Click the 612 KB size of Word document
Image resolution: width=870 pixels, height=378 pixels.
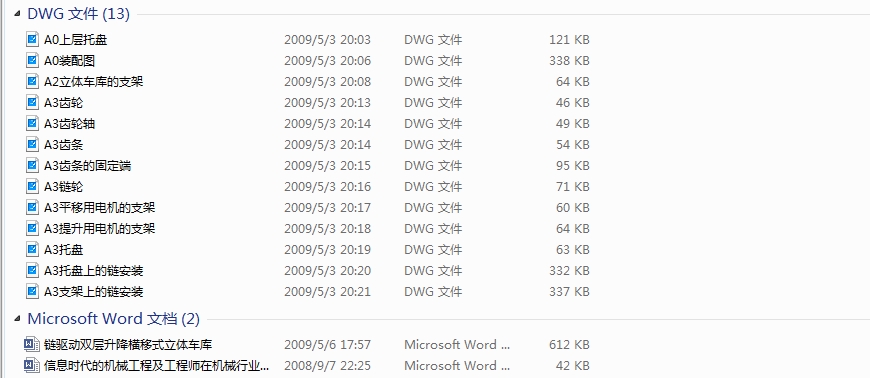tap(569, 345)
